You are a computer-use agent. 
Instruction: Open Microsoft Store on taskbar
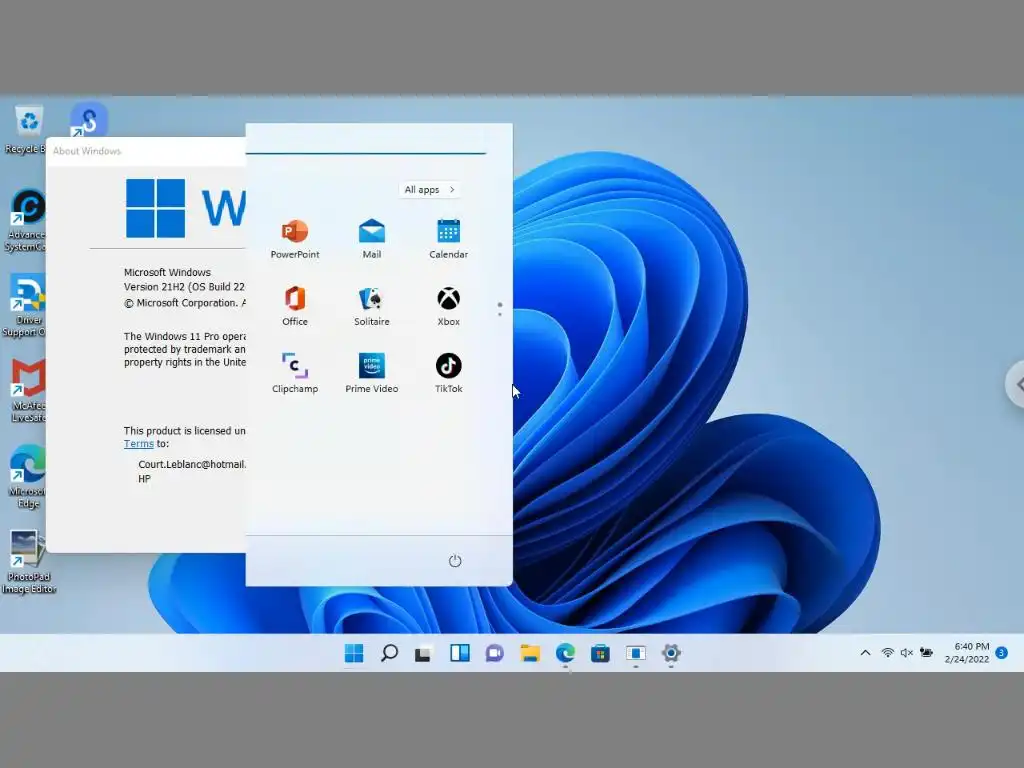tap(600, 653)
